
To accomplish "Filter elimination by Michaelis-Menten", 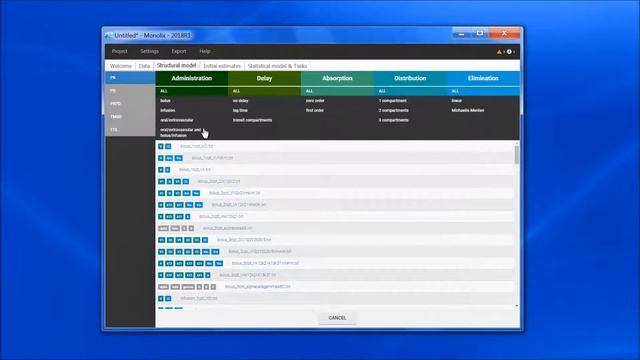I will coord(467,110).
